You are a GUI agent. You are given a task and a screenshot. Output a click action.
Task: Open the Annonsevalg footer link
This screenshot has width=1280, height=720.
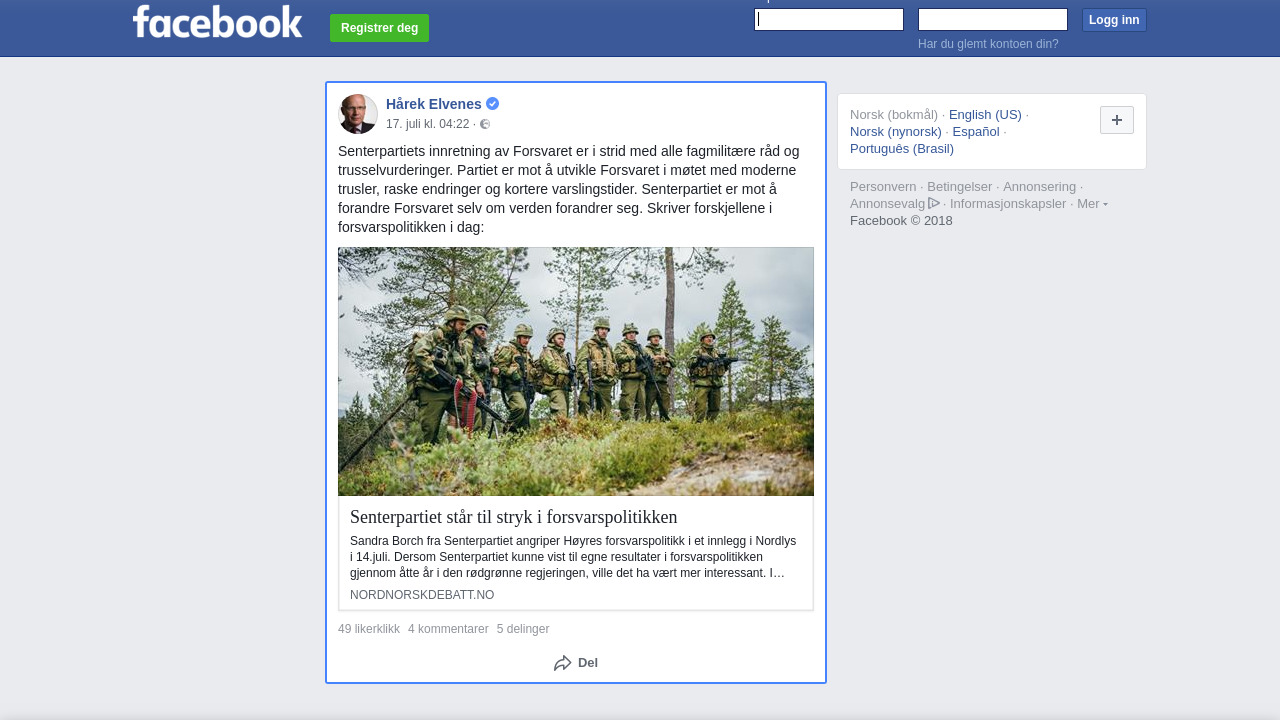[888, 204]
